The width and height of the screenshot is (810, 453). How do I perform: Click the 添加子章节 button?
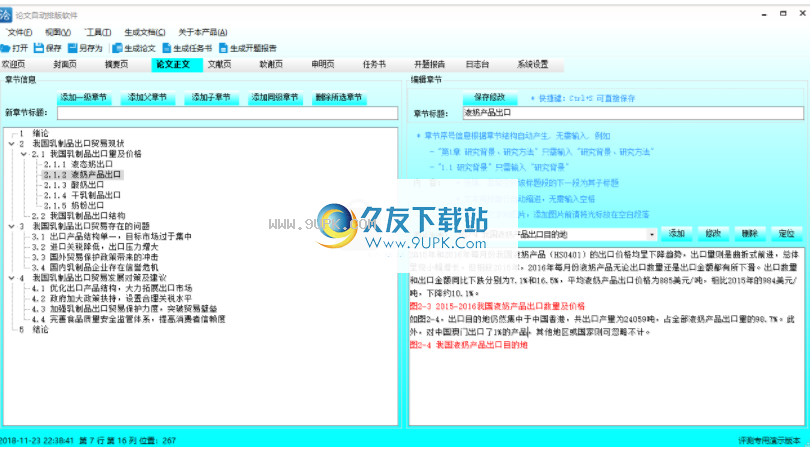(211, 97)
